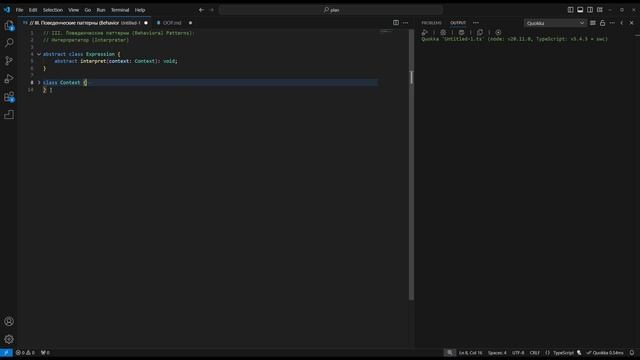Close the Untitled-1 tab via unsaved dot
The width and height of the screenshot is (640, 360).
click(146, 23)
